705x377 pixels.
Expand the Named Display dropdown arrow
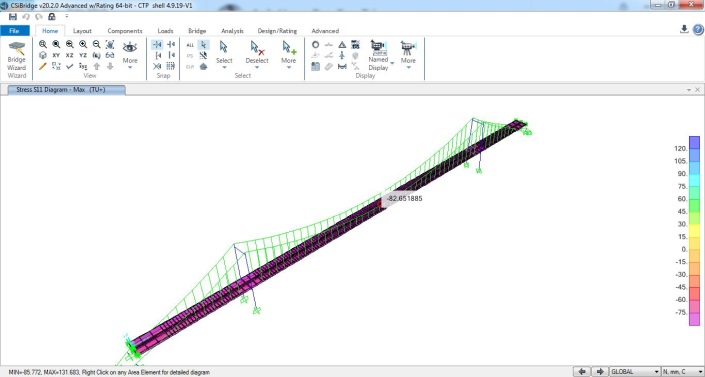tap(392, 63)
